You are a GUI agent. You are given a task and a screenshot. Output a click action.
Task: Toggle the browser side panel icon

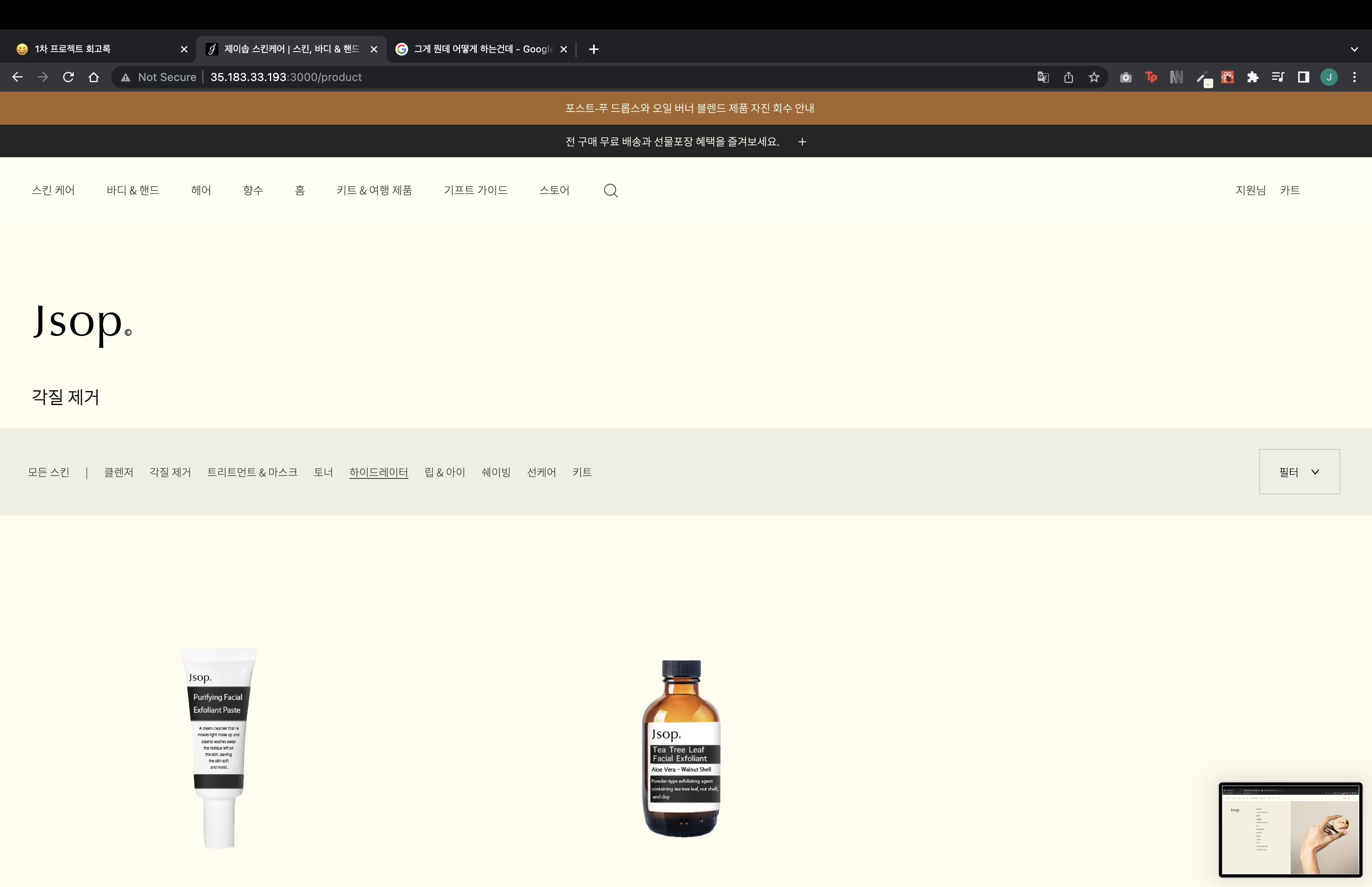(1303, 77)
